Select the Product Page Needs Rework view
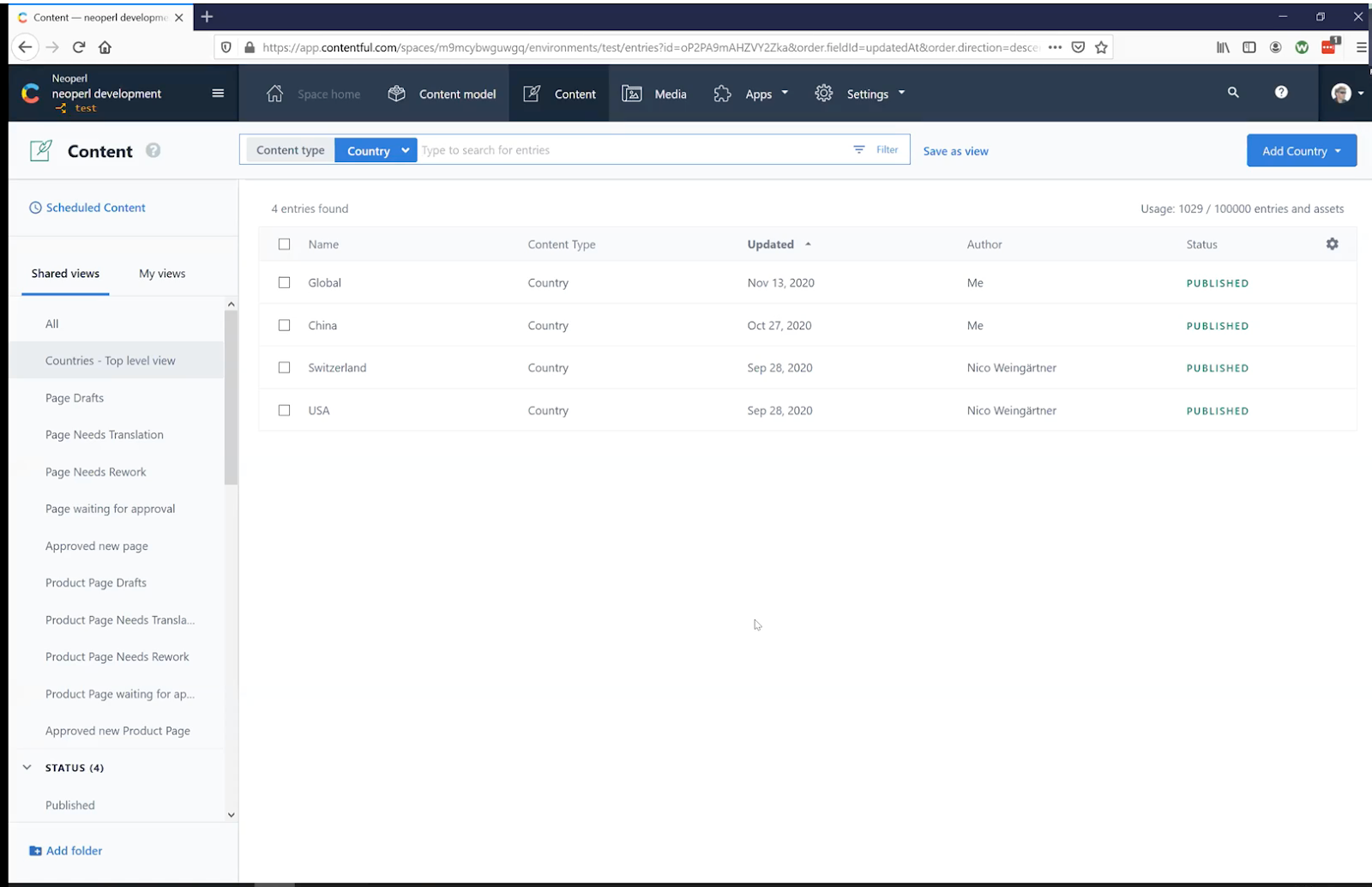 click(x=117, y=657)
